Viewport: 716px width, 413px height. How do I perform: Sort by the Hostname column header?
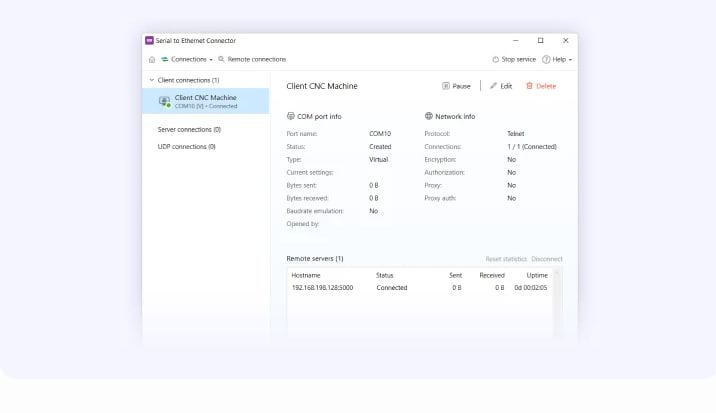pos(306,275)
